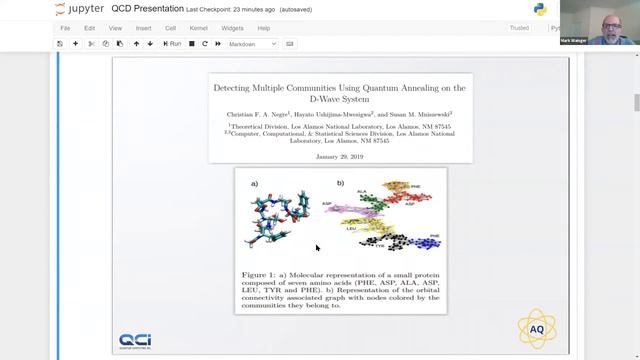Click the presenter webcam thumbnail
The height and width of the screenshot is (360, 640).
[600, 22]
